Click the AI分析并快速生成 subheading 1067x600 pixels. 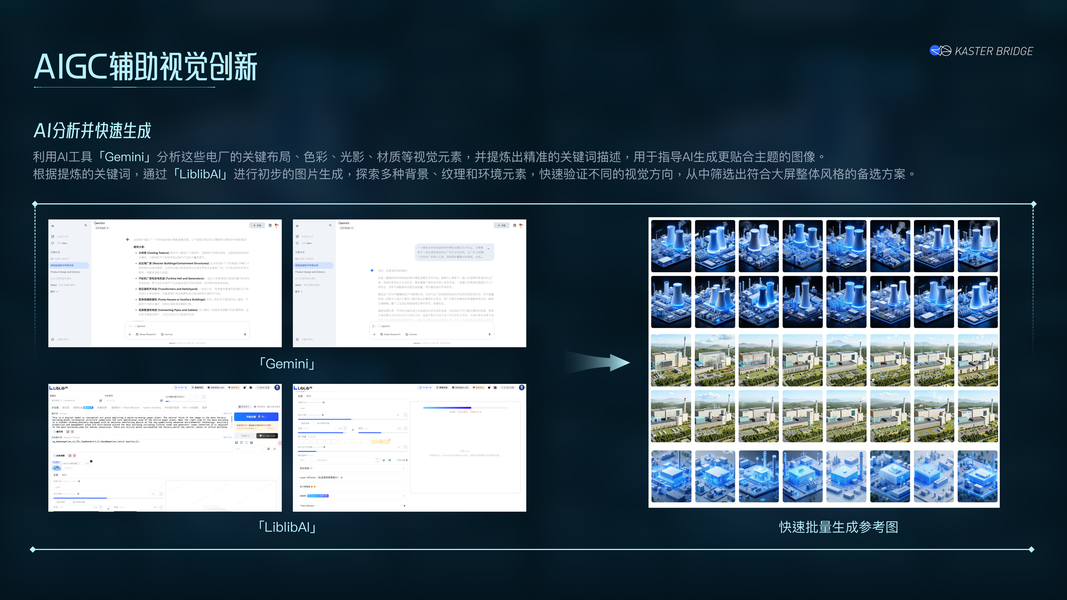(93, 130)
